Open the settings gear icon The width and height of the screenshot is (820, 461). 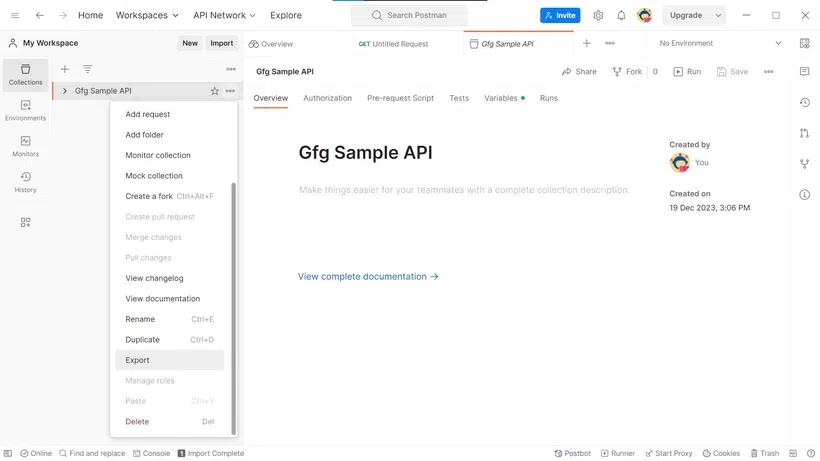(x=598, y=15)
